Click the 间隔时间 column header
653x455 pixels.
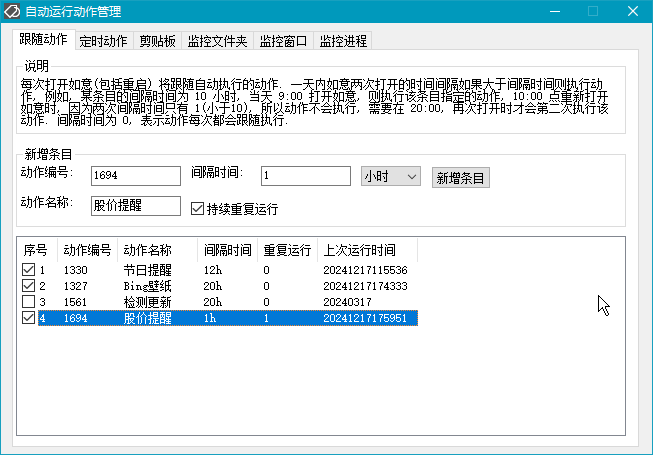coord(228,250)
